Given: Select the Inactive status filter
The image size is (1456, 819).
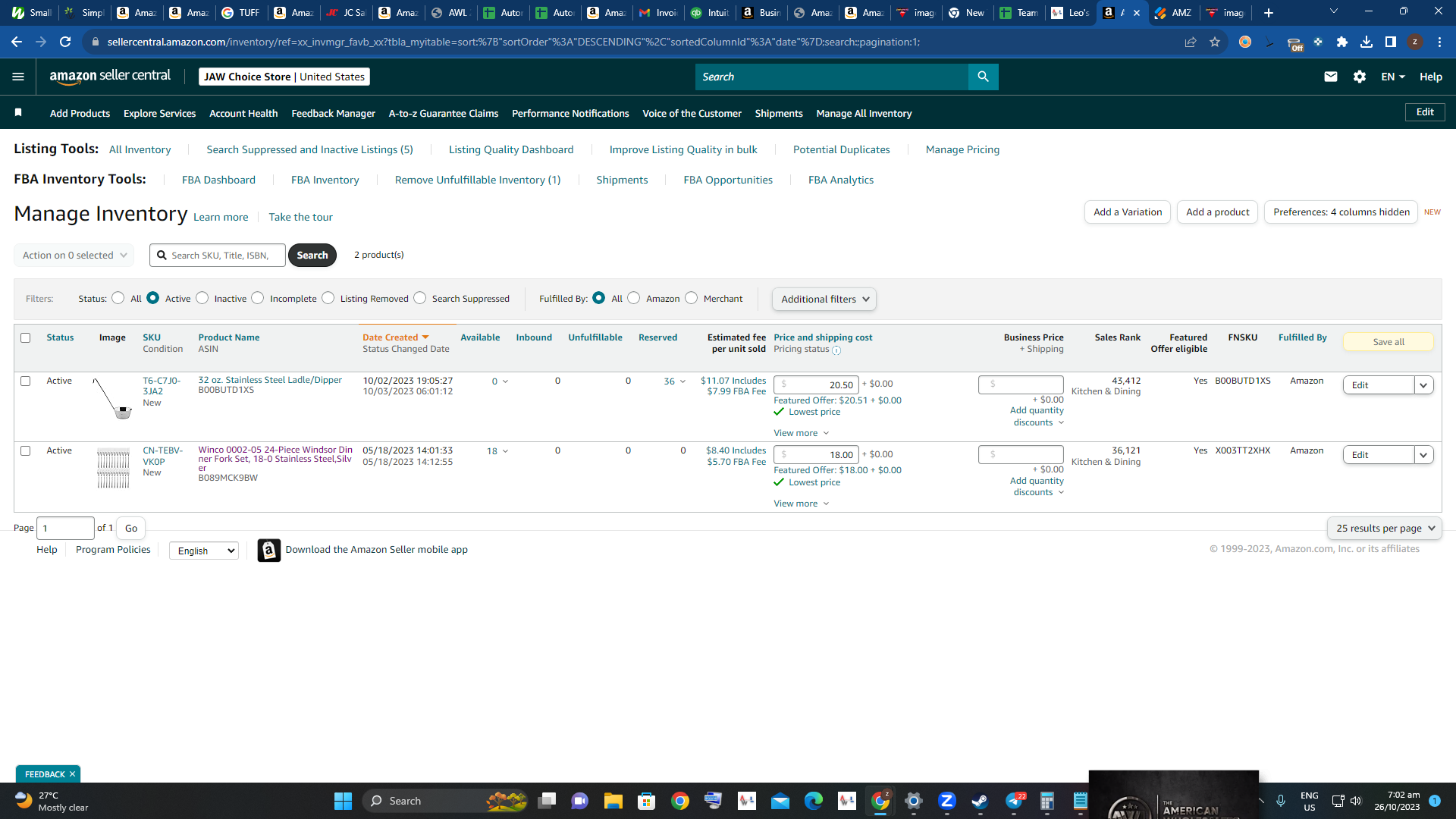Looking at the screenshot, I should tap(202, 298).
